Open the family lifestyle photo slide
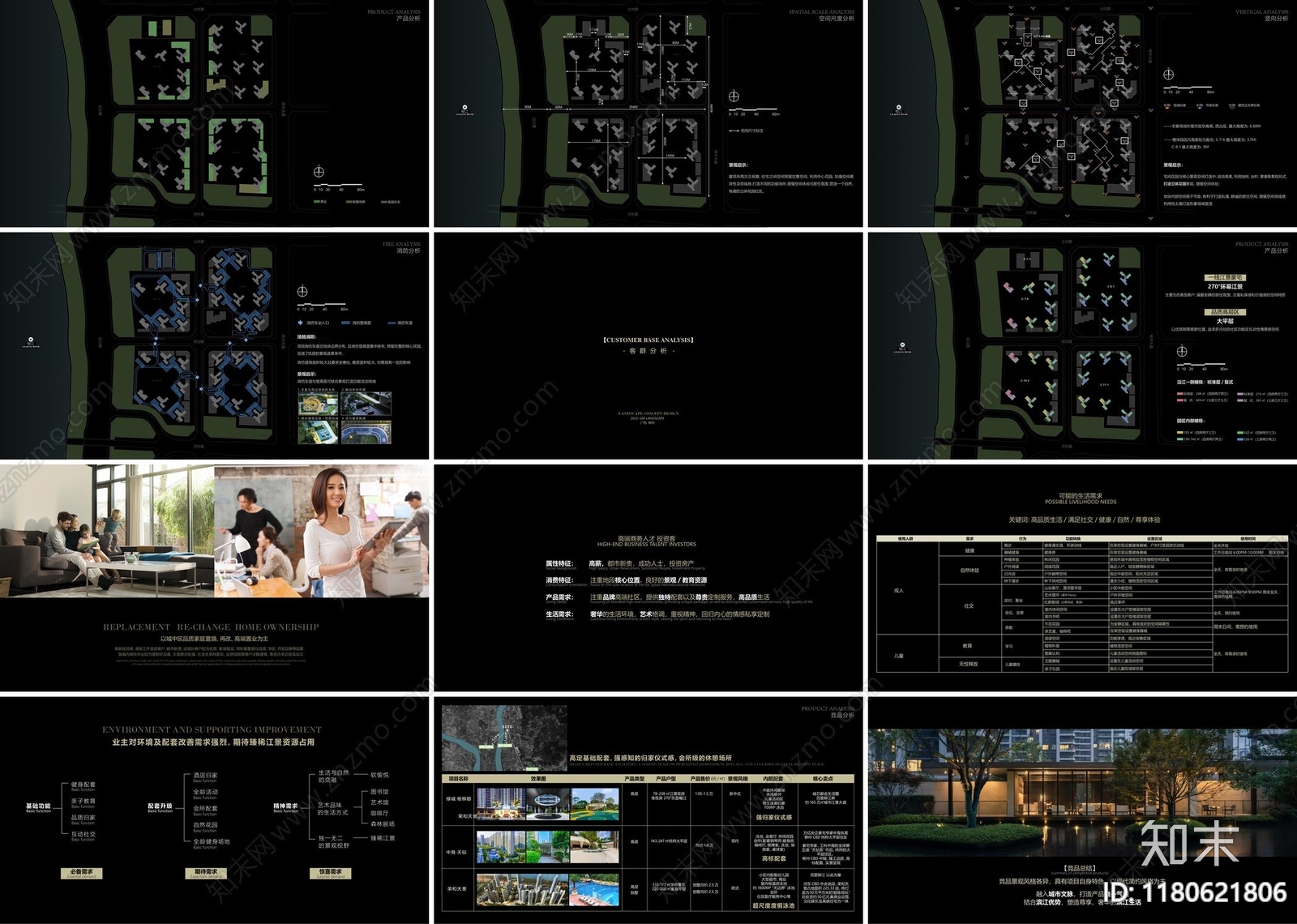This screenshot has height=924, width=1297. 214,578
